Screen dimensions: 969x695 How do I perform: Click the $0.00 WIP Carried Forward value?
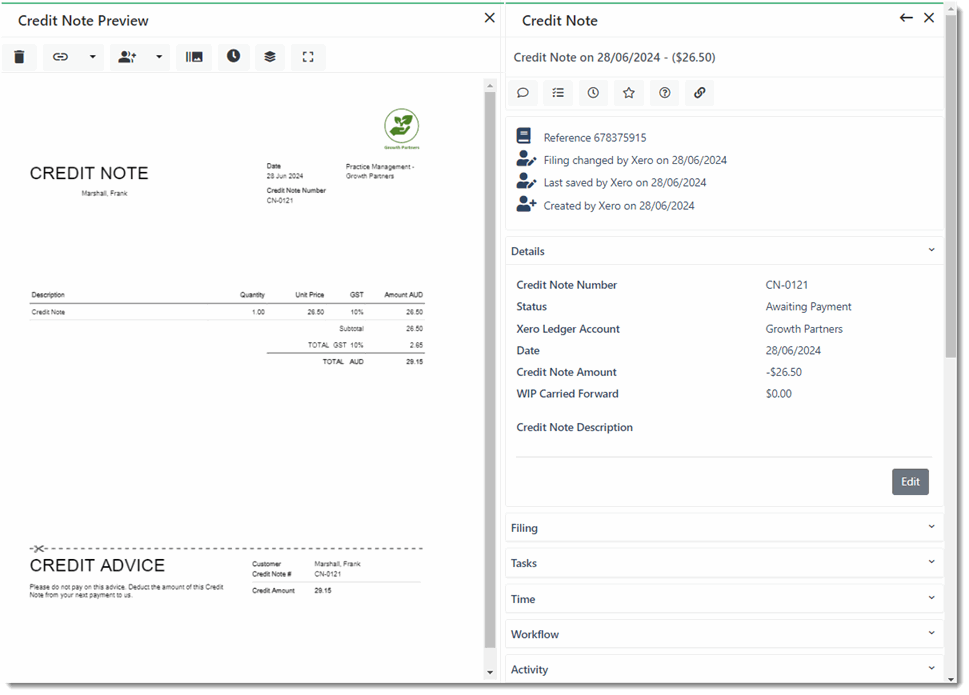778,394
